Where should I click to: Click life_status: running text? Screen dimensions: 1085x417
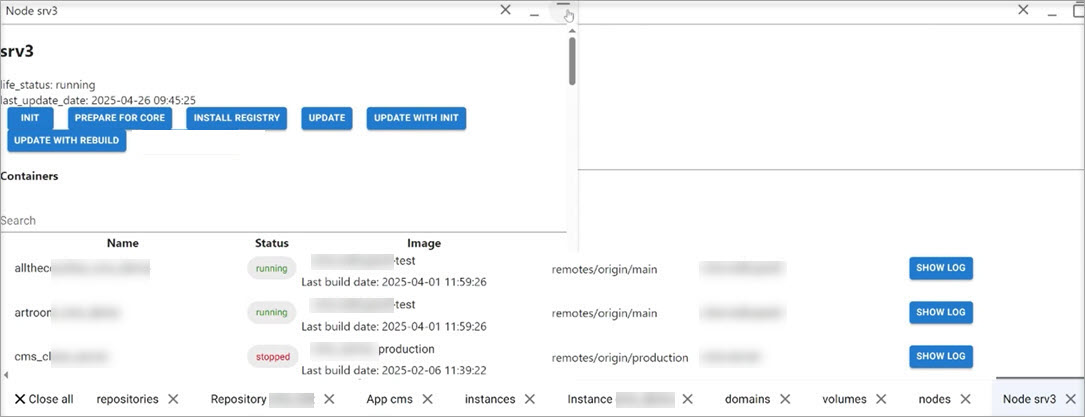pyautogui.click(x=48, y=85)
